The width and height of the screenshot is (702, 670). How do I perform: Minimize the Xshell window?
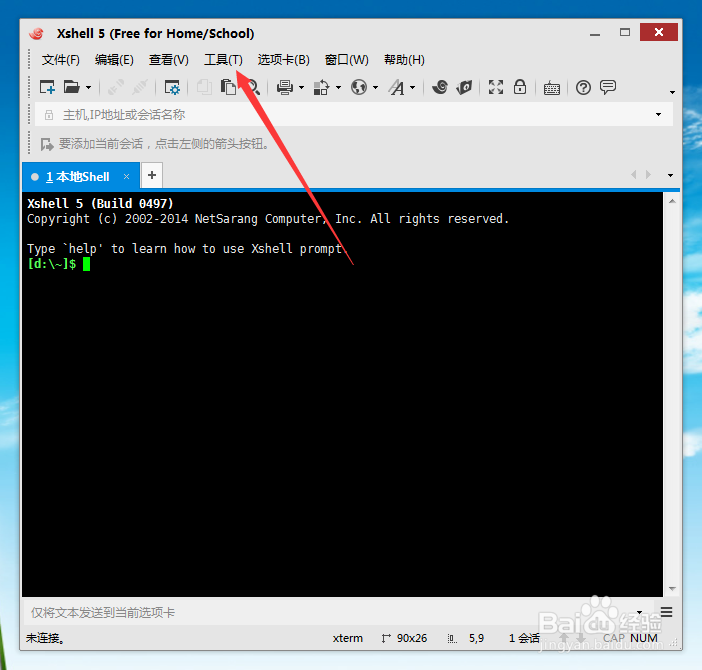point(595,33)
